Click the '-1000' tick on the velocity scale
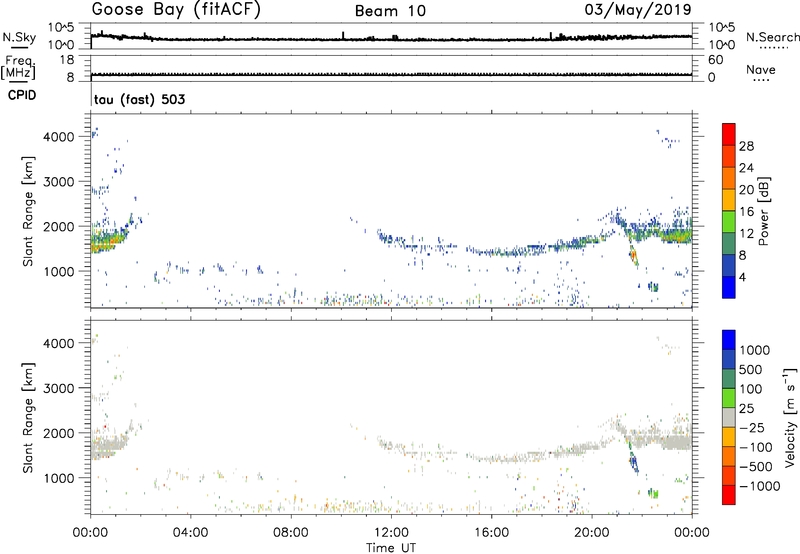This screenshot has width=800, height=554. coord(760,486)
